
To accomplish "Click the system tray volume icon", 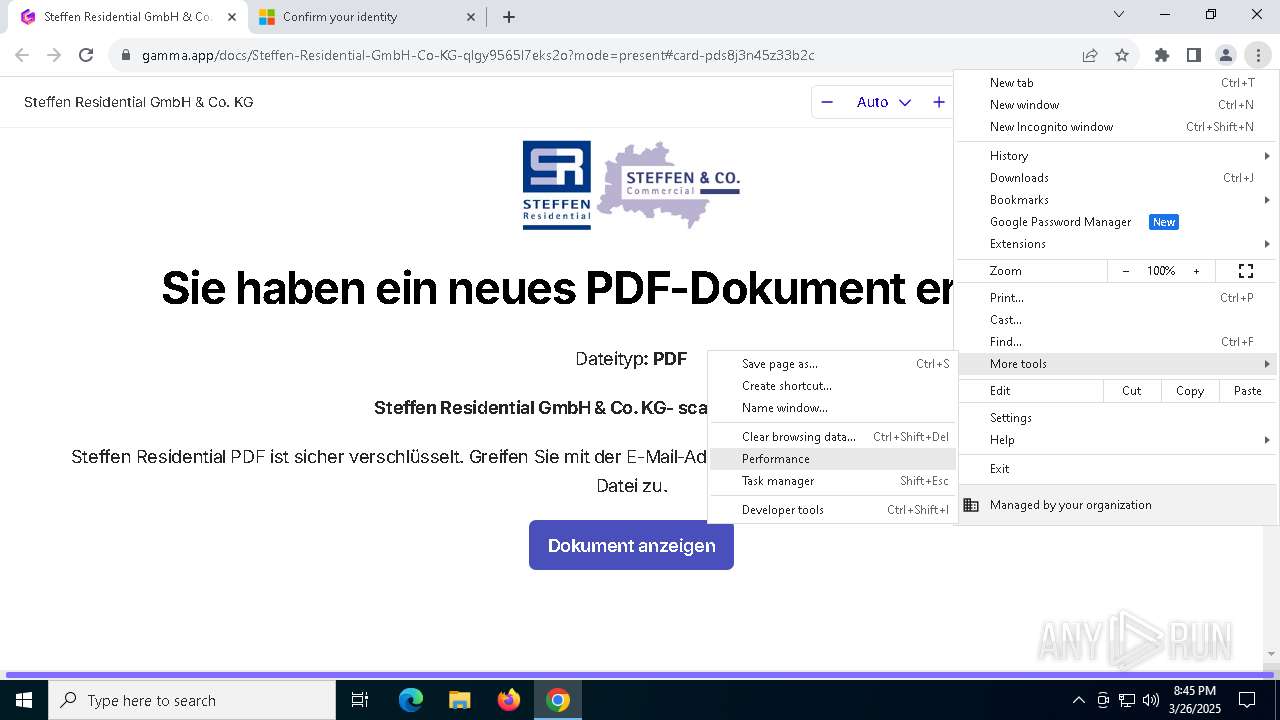I will [1150, 700].
